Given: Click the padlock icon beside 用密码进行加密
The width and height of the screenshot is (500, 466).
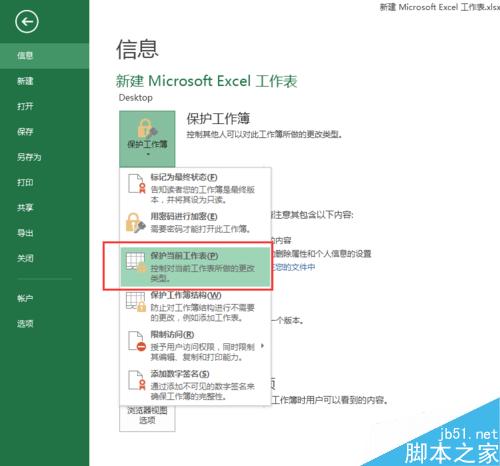Looking at the screenshot, I should click(x=135, y=223).
